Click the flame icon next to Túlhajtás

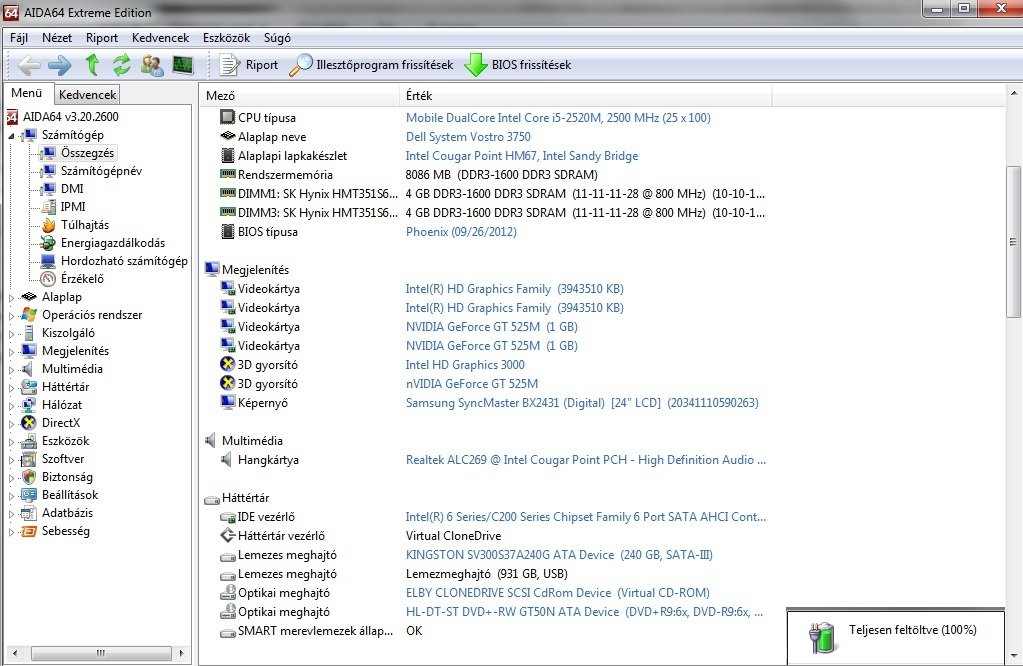[x=48, y=225]
